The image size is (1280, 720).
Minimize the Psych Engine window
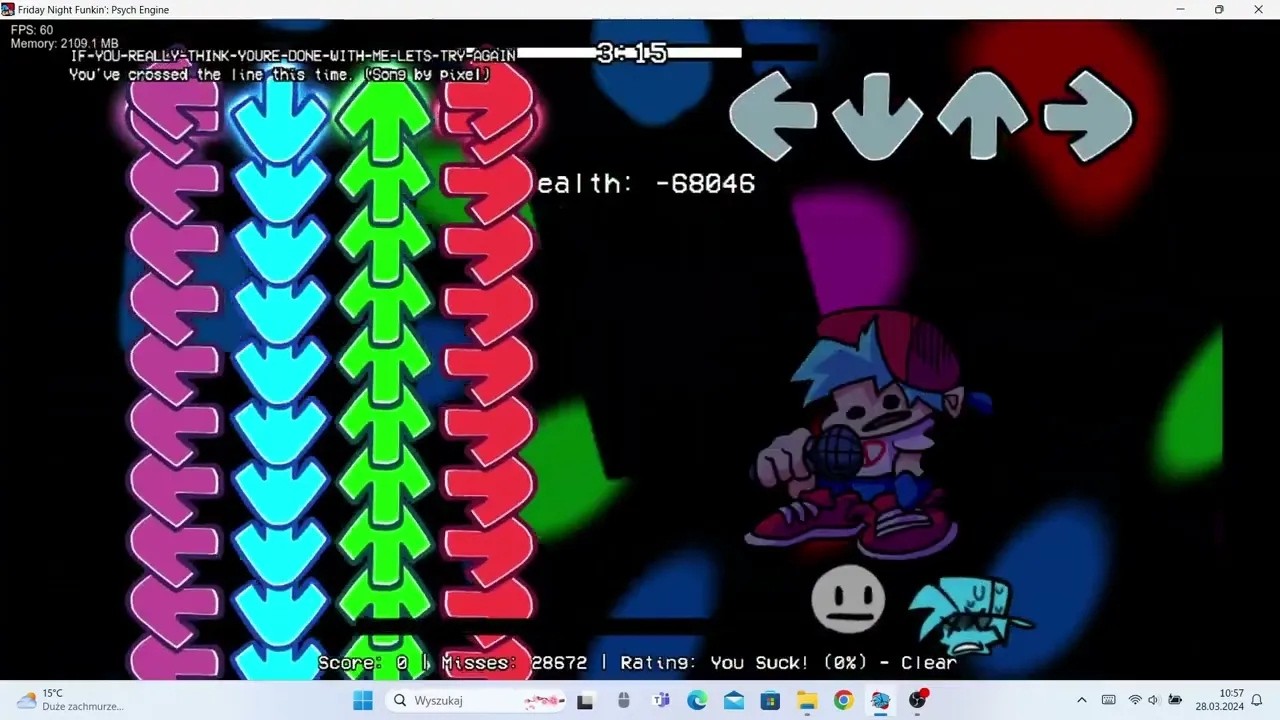click(x=1180, y=9)
